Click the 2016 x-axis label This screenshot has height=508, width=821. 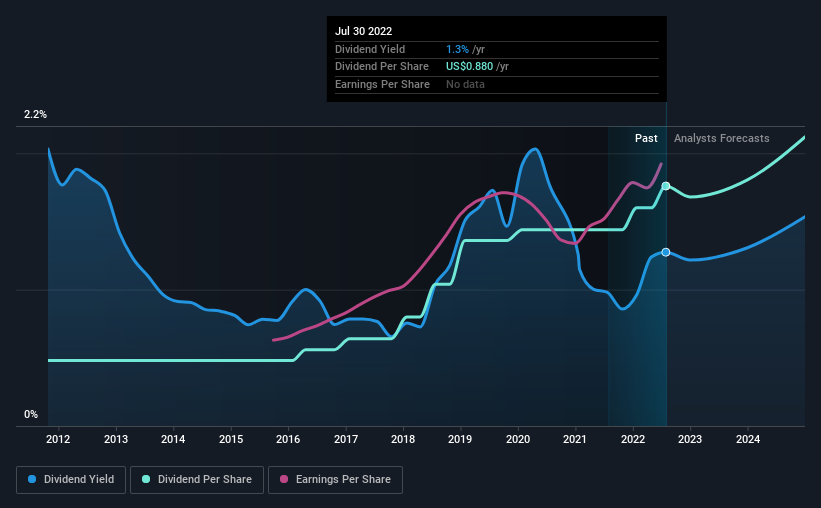point(288,439)
